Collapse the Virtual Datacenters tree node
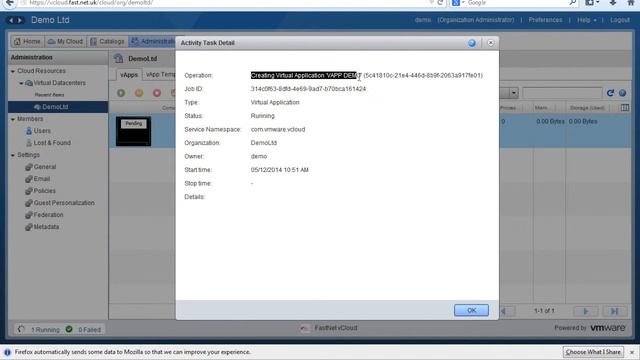The height and width of the screenshot is (360, 640). point(21,83)
